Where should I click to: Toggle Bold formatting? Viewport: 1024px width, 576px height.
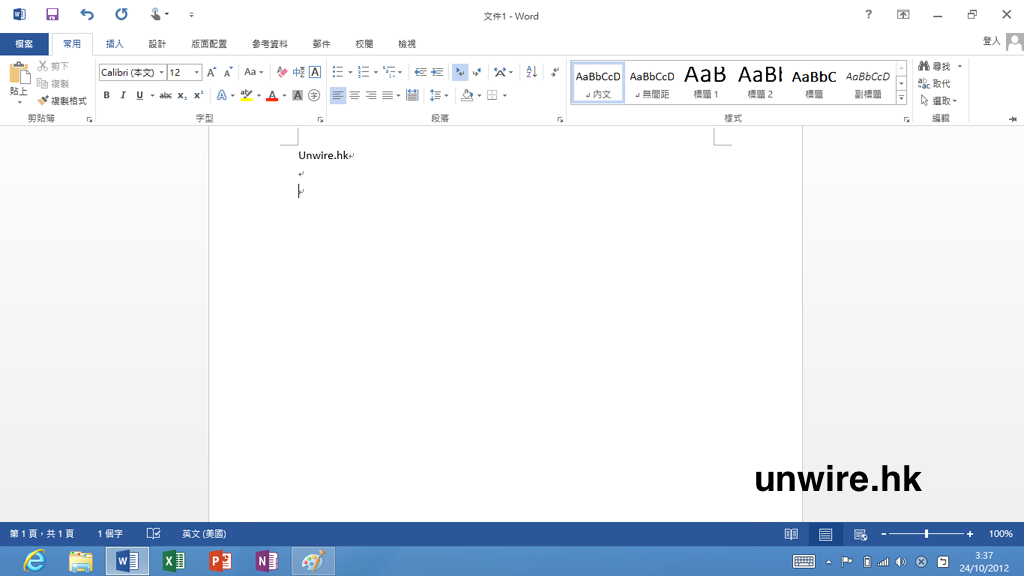tap(107, 96)
